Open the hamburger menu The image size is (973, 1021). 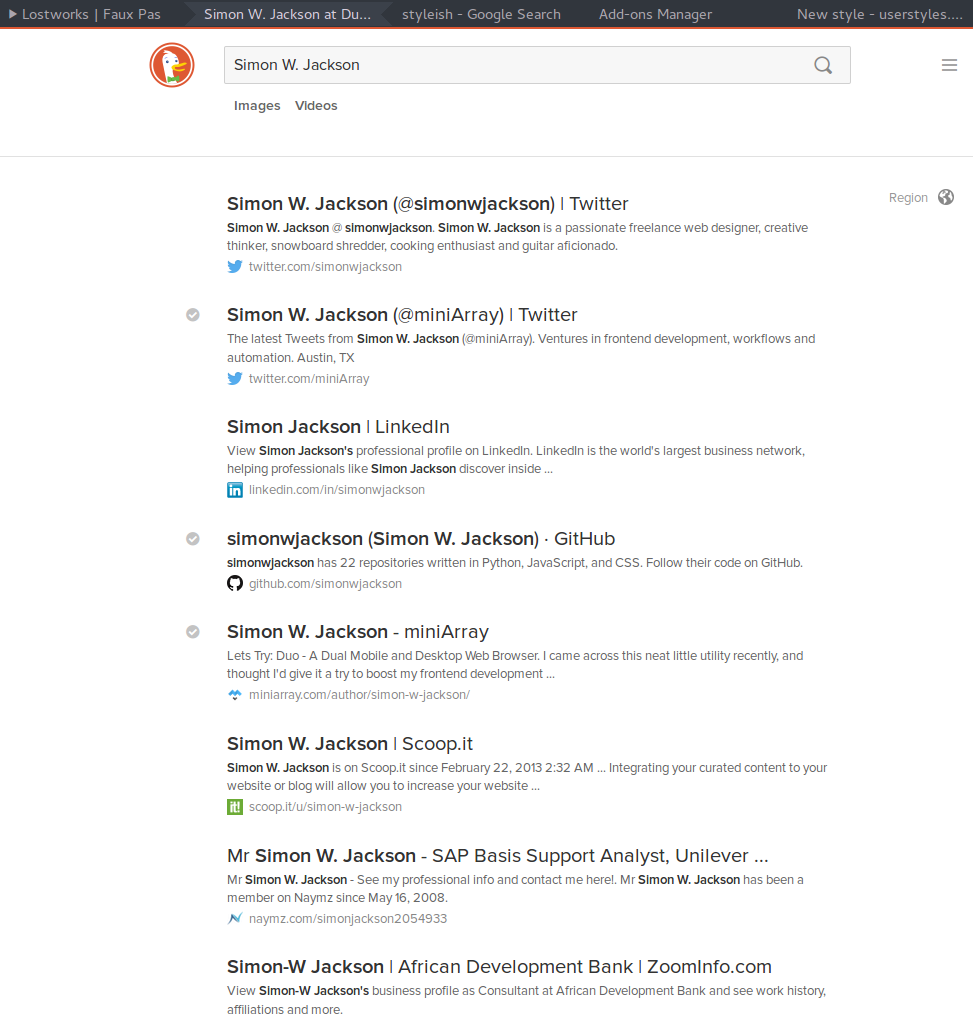pyautogui.click(x=949, y=65)
